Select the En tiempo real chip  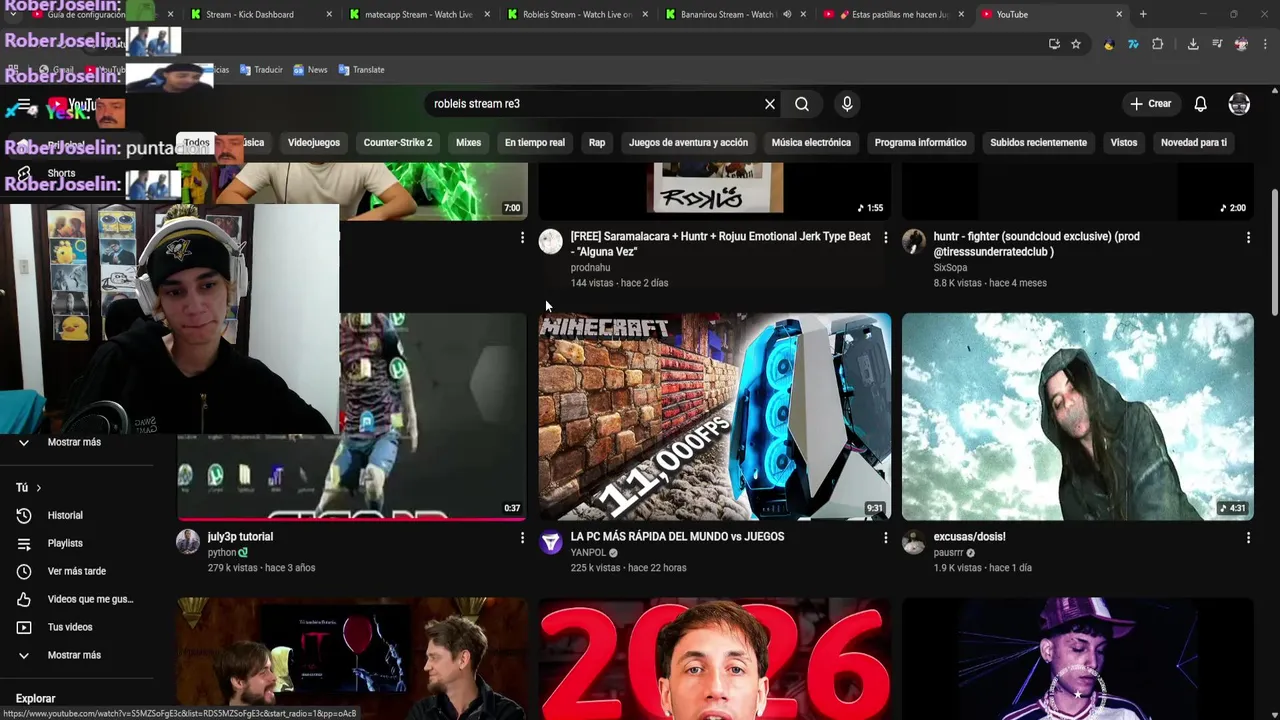[535, 142]
